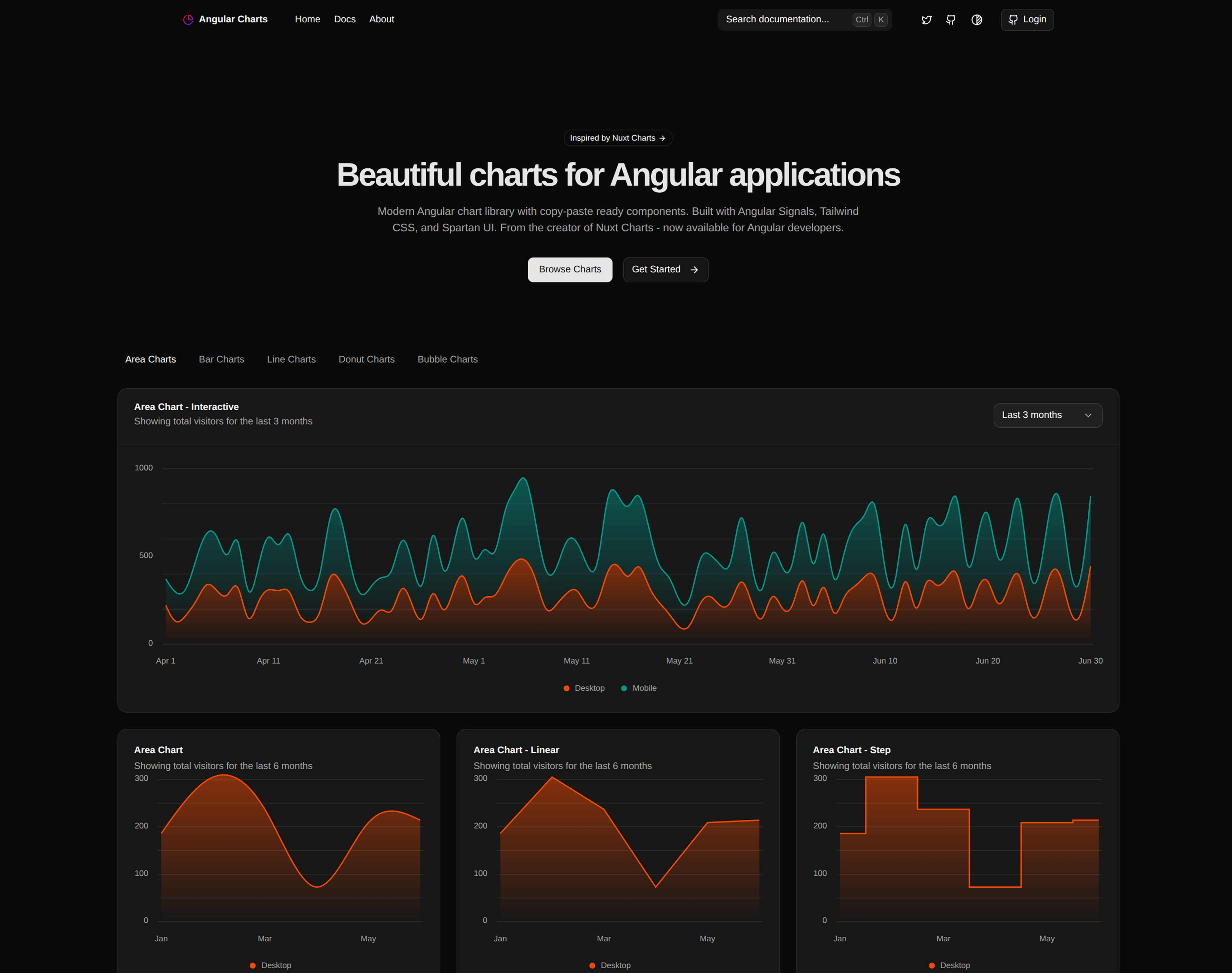Open the Last 3 months dropdown
Viewport: 1232px width, 973px height.
point(1048,415)
